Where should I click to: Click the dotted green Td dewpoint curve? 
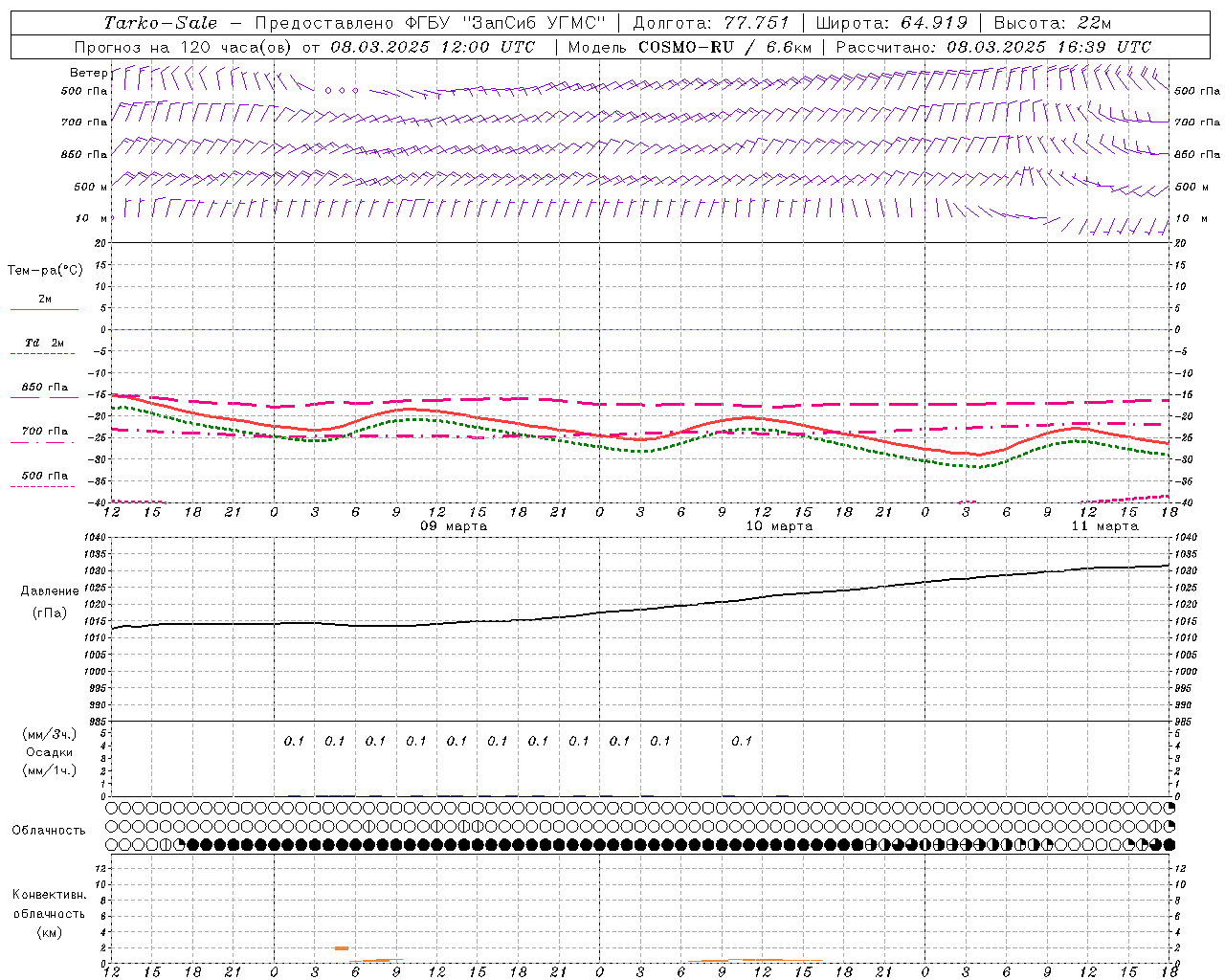pyautogui.click(x=640, y=450)
